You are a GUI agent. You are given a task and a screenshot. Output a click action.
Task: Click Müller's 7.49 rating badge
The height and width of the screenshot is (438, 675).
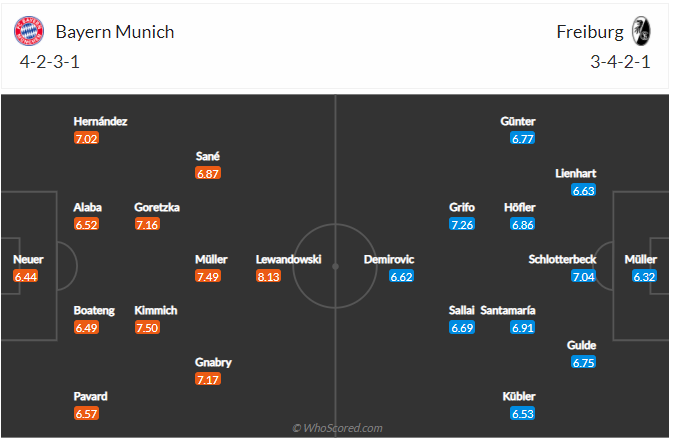click(208, 276)
